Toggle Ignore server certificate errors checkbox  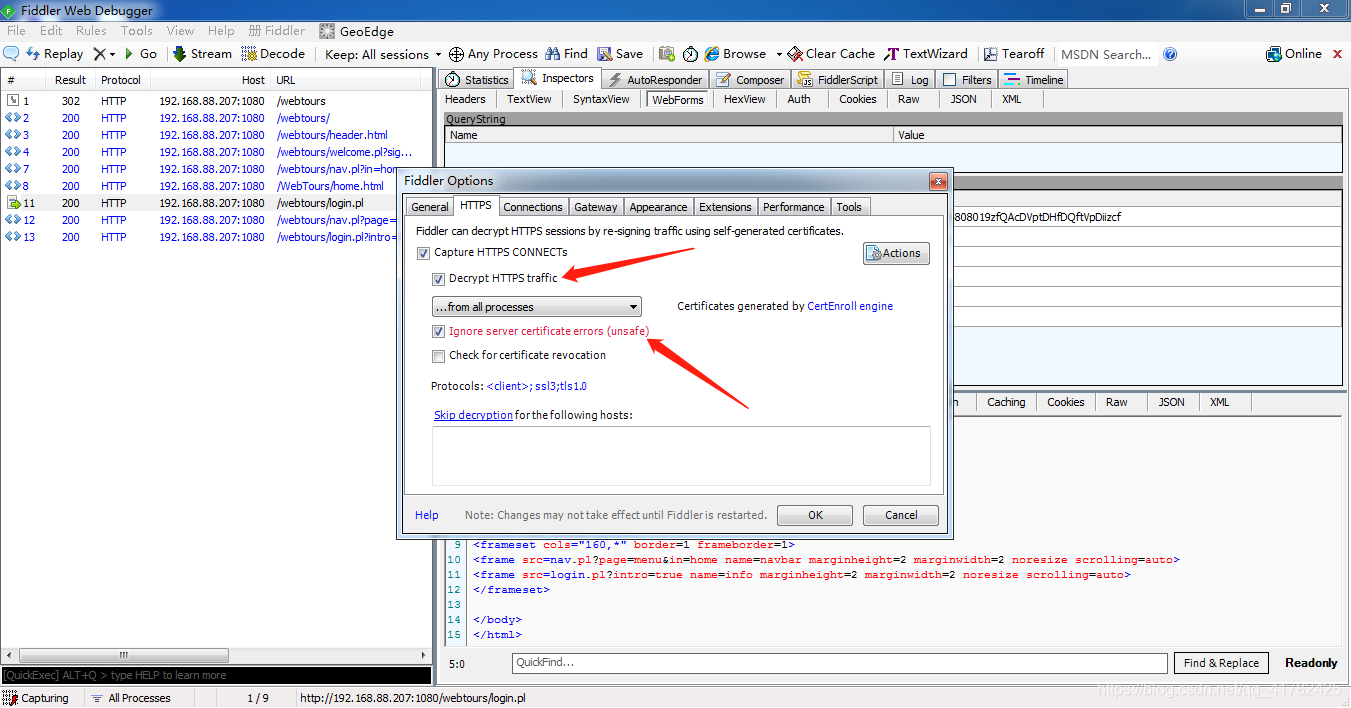click(439, 331)
